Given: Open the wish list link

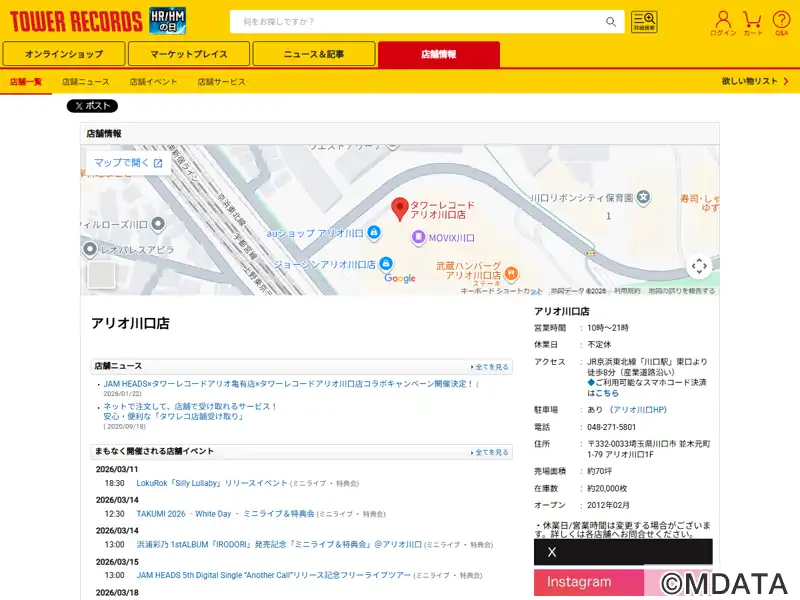Looking at the screenshot, I should tap(755, 81).
